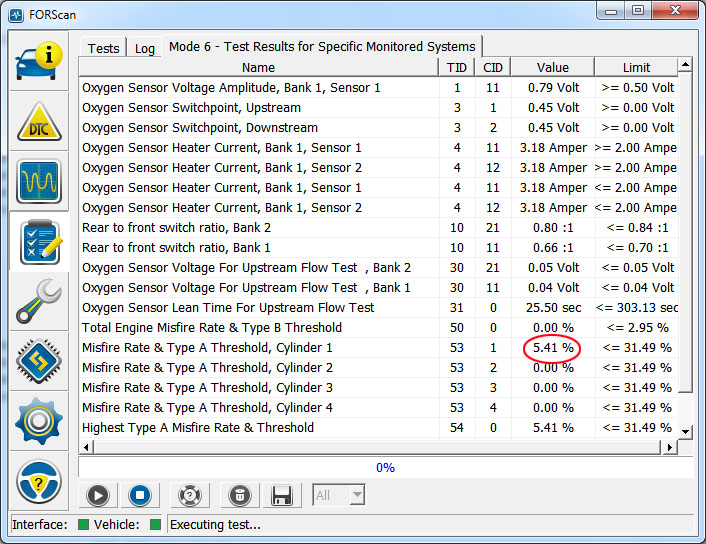Click the scrollbar down arrow

(685, 430)
